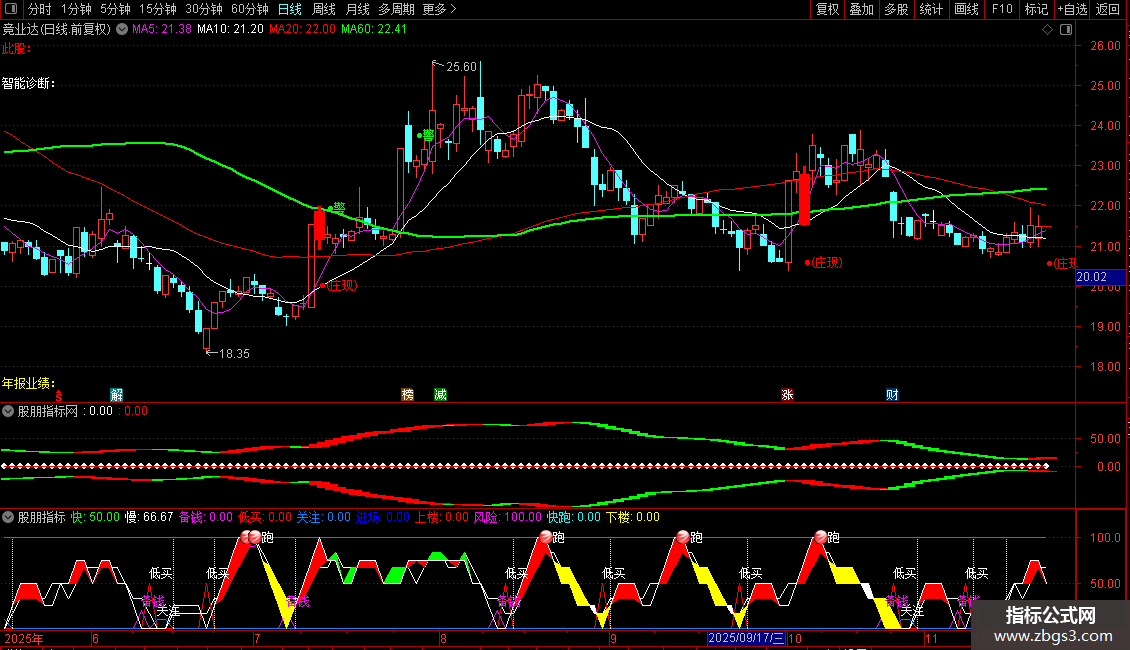Open the 复权 adjustment toggle

coord(827,9)
